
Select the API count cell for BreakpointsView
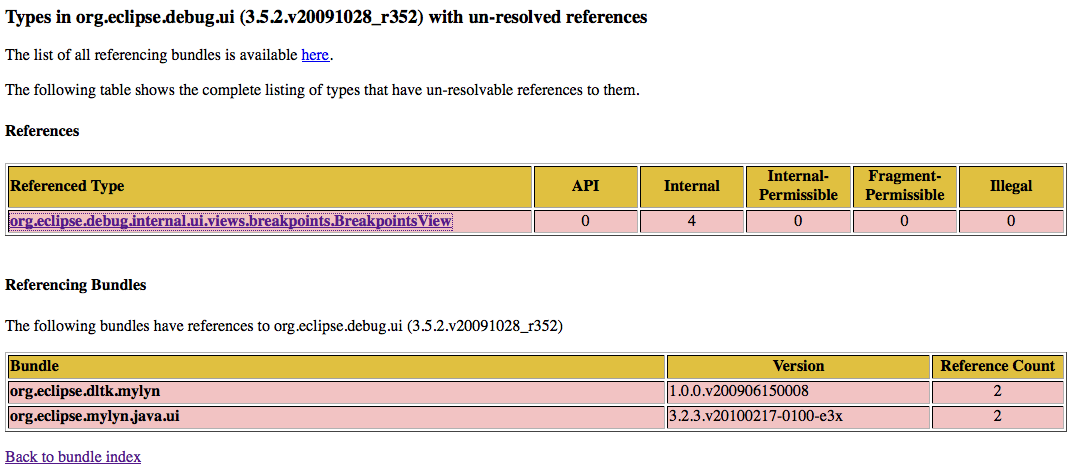[586, 222]
